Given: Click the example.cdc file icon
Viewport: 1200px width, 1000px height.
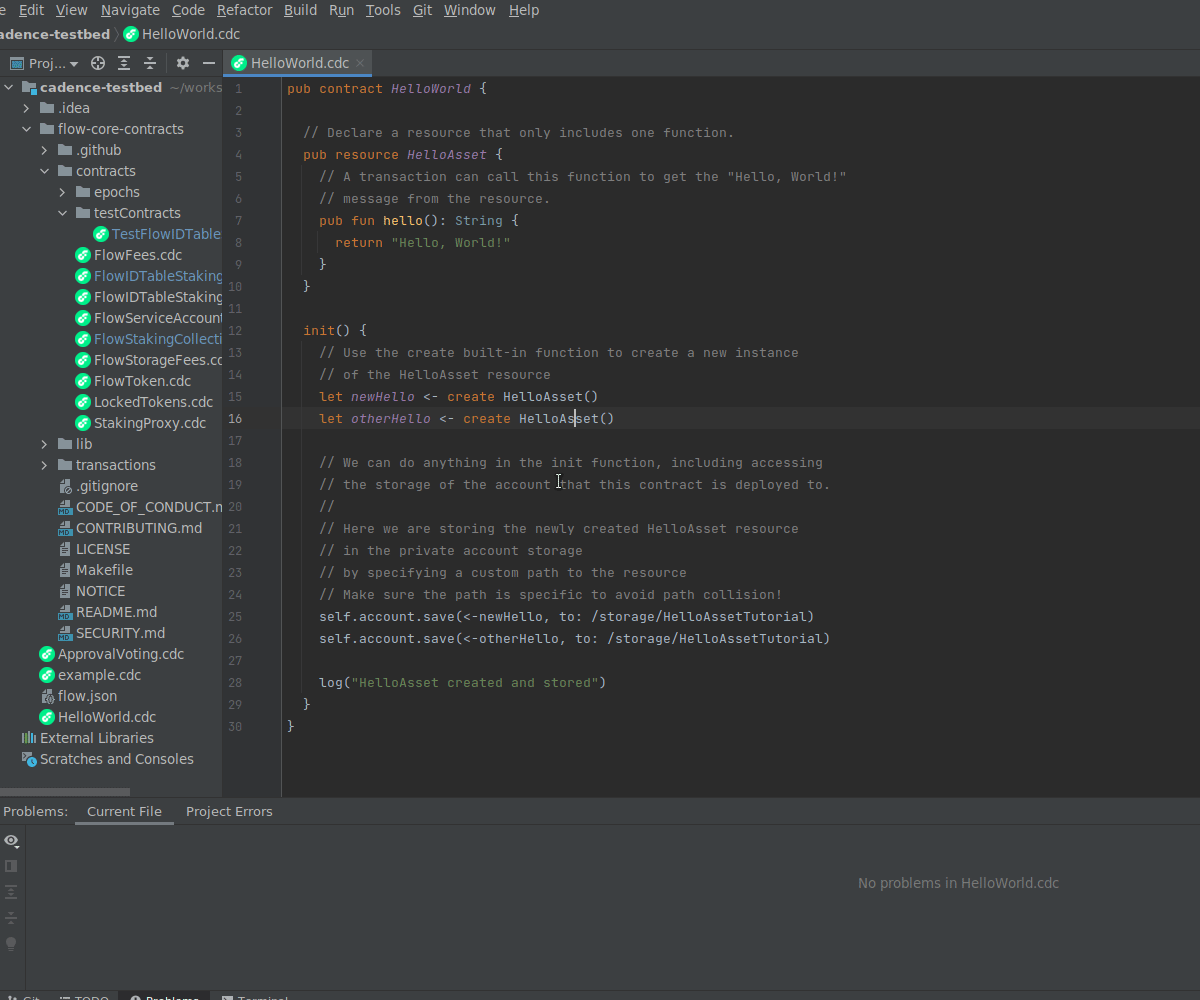Looking at the screenshot, I should 47,675.
